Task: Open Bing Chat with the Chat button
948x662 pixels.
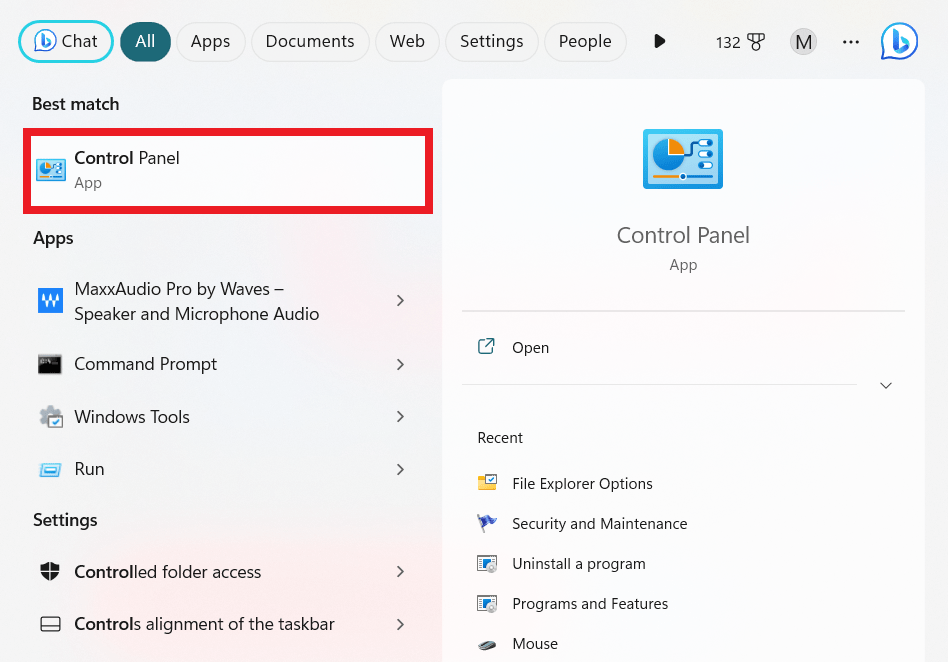Action: [x=65, y=41]
